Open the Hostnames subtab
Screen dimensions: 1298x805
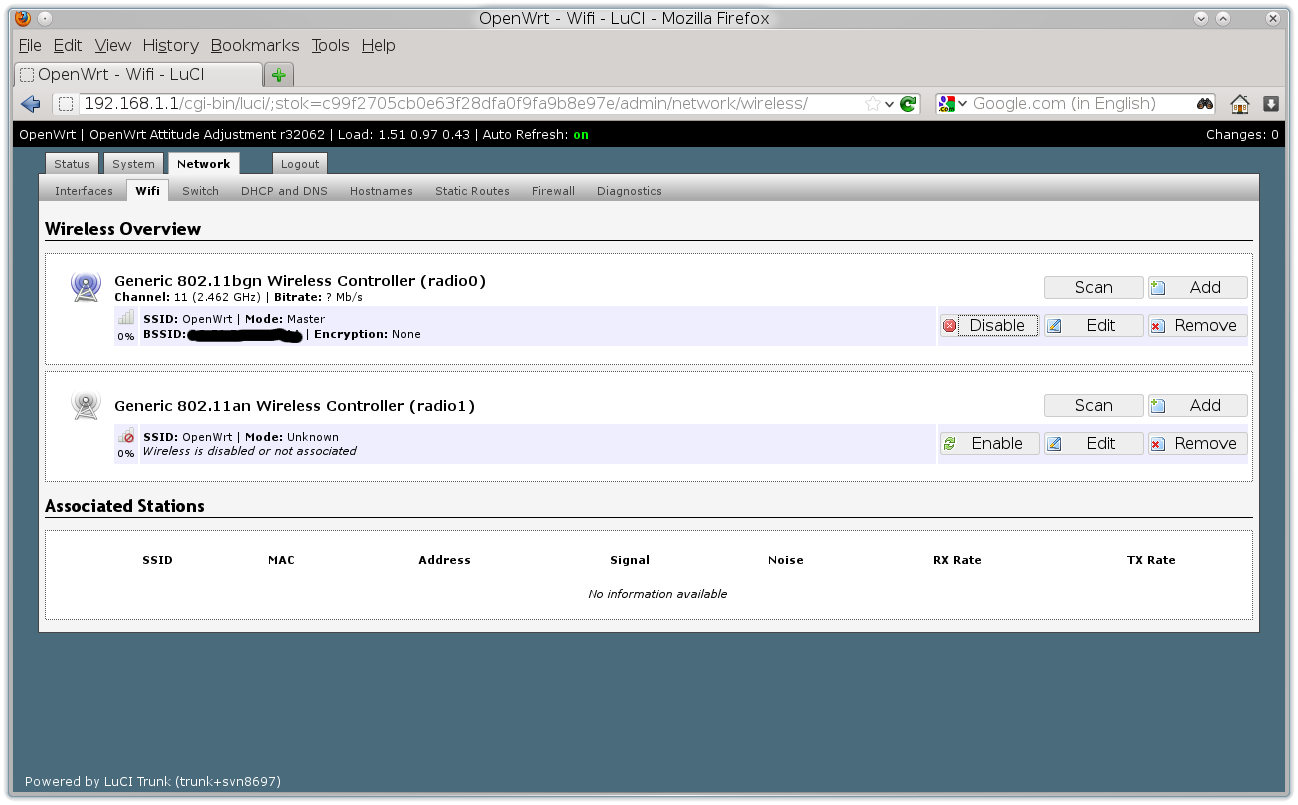pyautogui.click(x=381, y=191)
